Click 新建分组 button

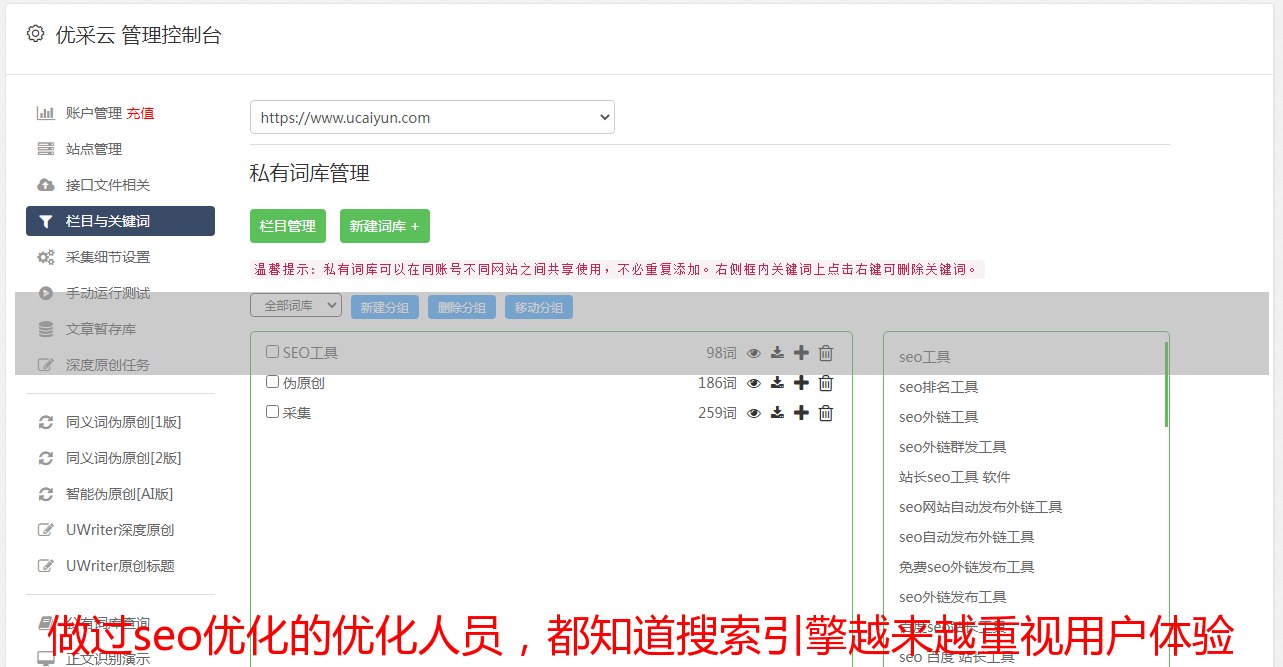[385, 307]
